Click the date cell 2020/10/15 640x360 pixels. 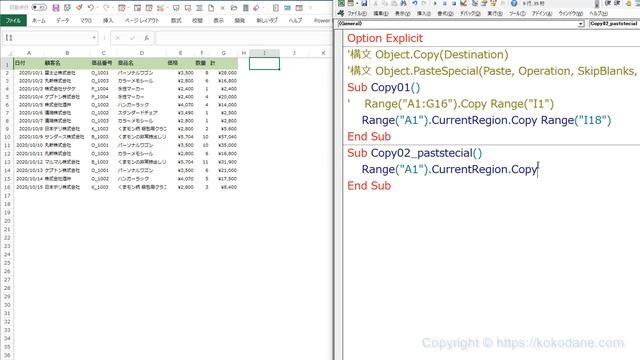pyautogui.click(x=29, y=187)
